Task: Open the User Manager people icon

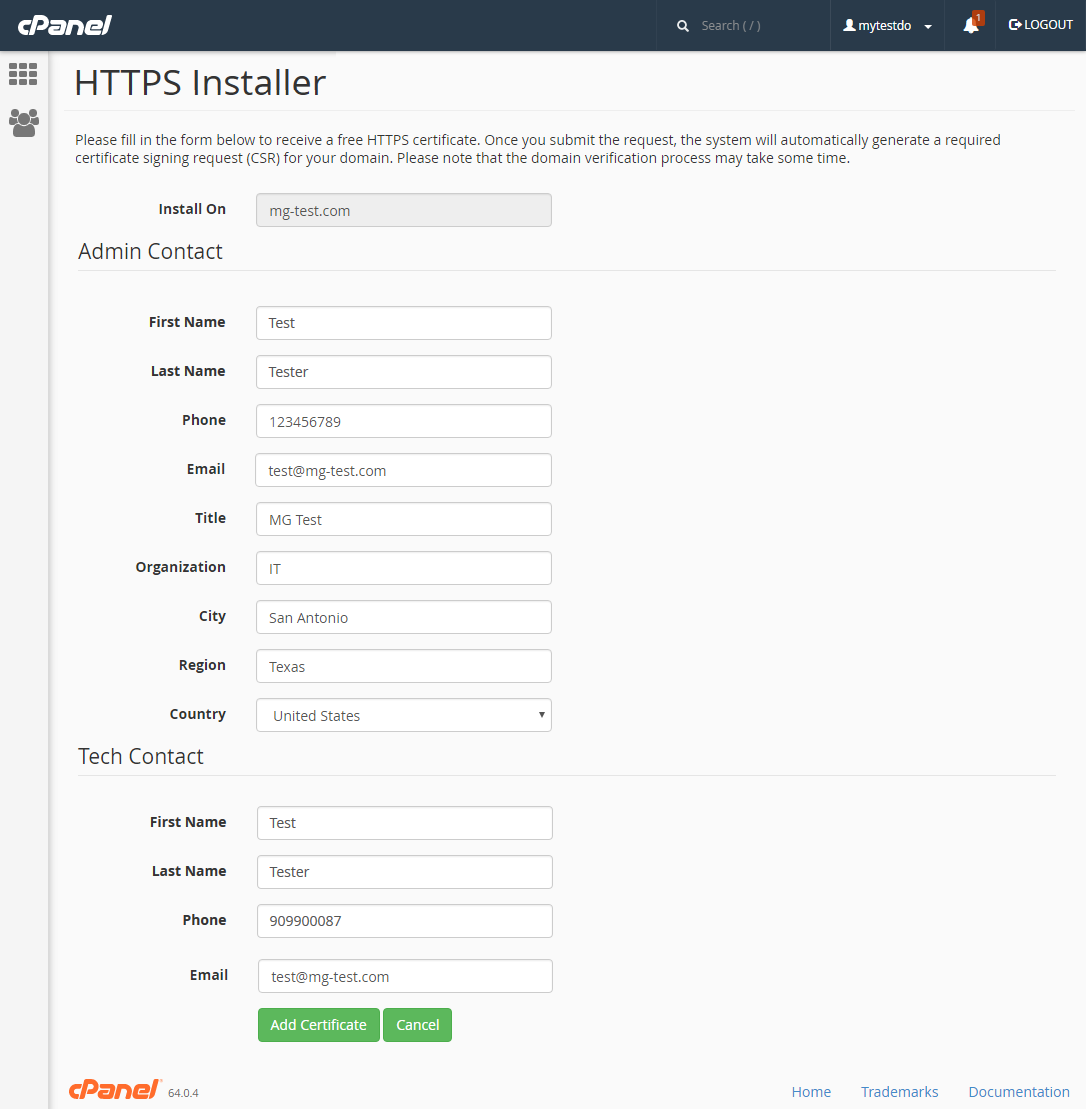Action: click(23, 123)
